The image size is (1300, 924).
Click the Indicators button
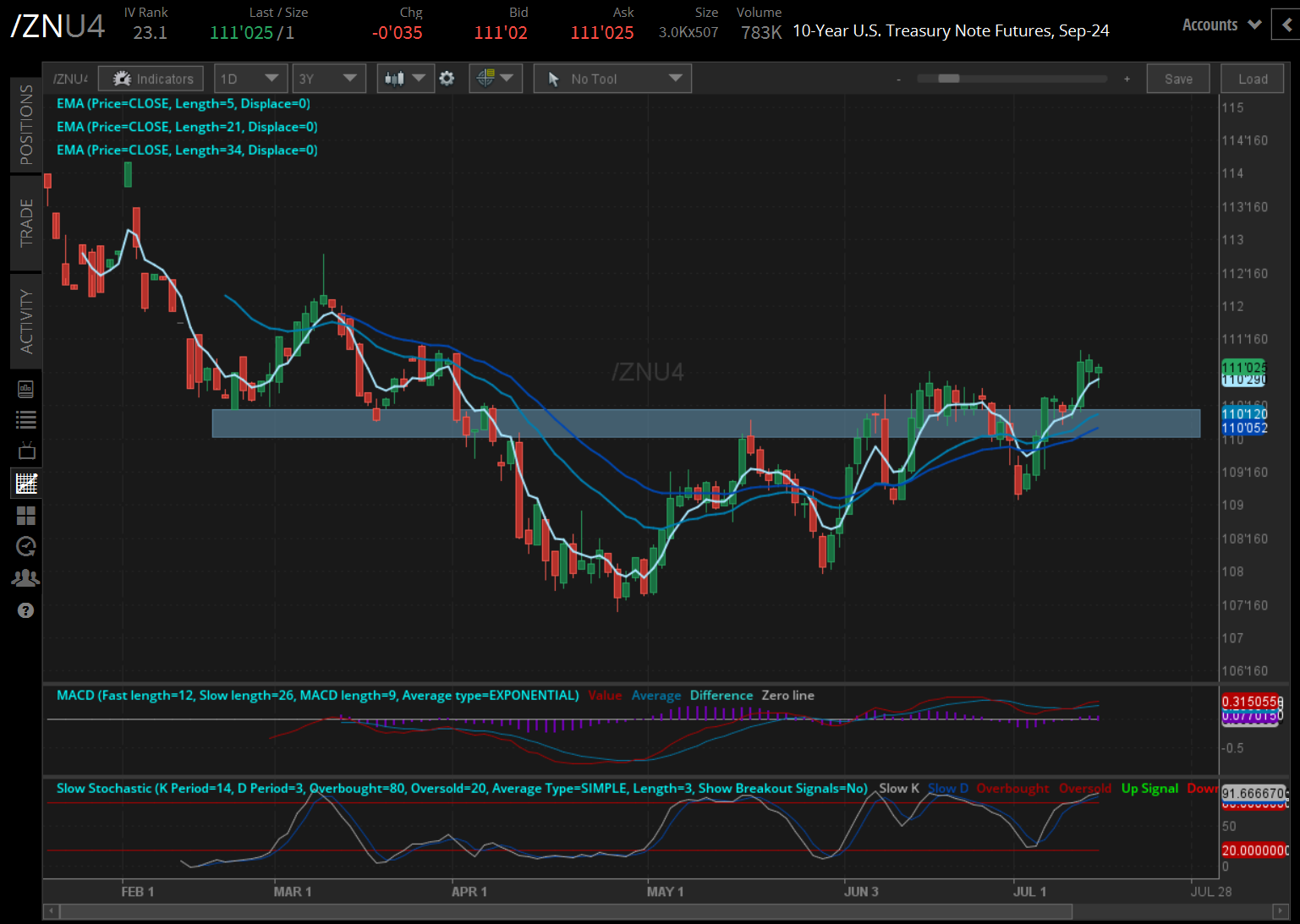pos(151,79)
